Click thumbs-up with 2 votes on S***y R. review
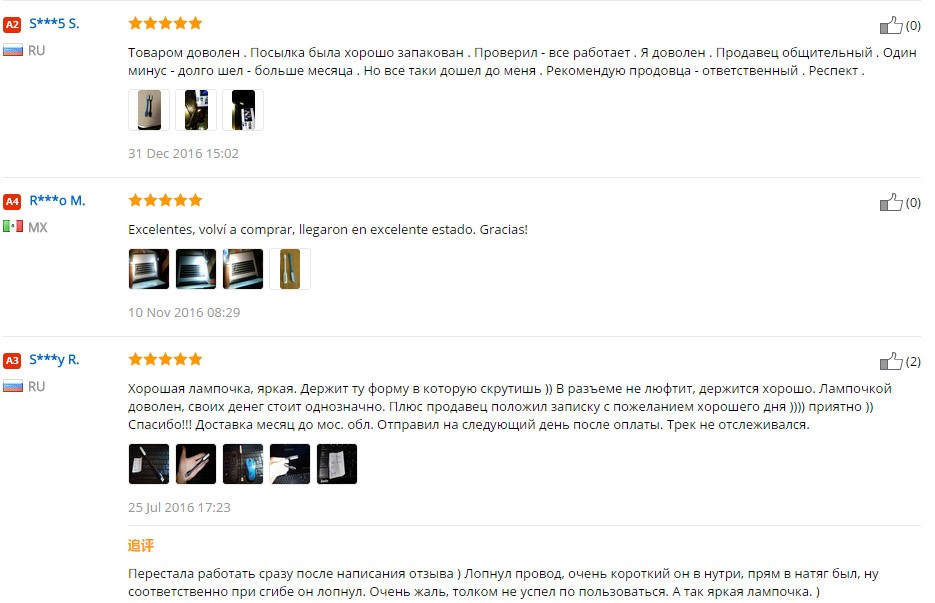This screenshot has width=935, height=603. [891, 361]
